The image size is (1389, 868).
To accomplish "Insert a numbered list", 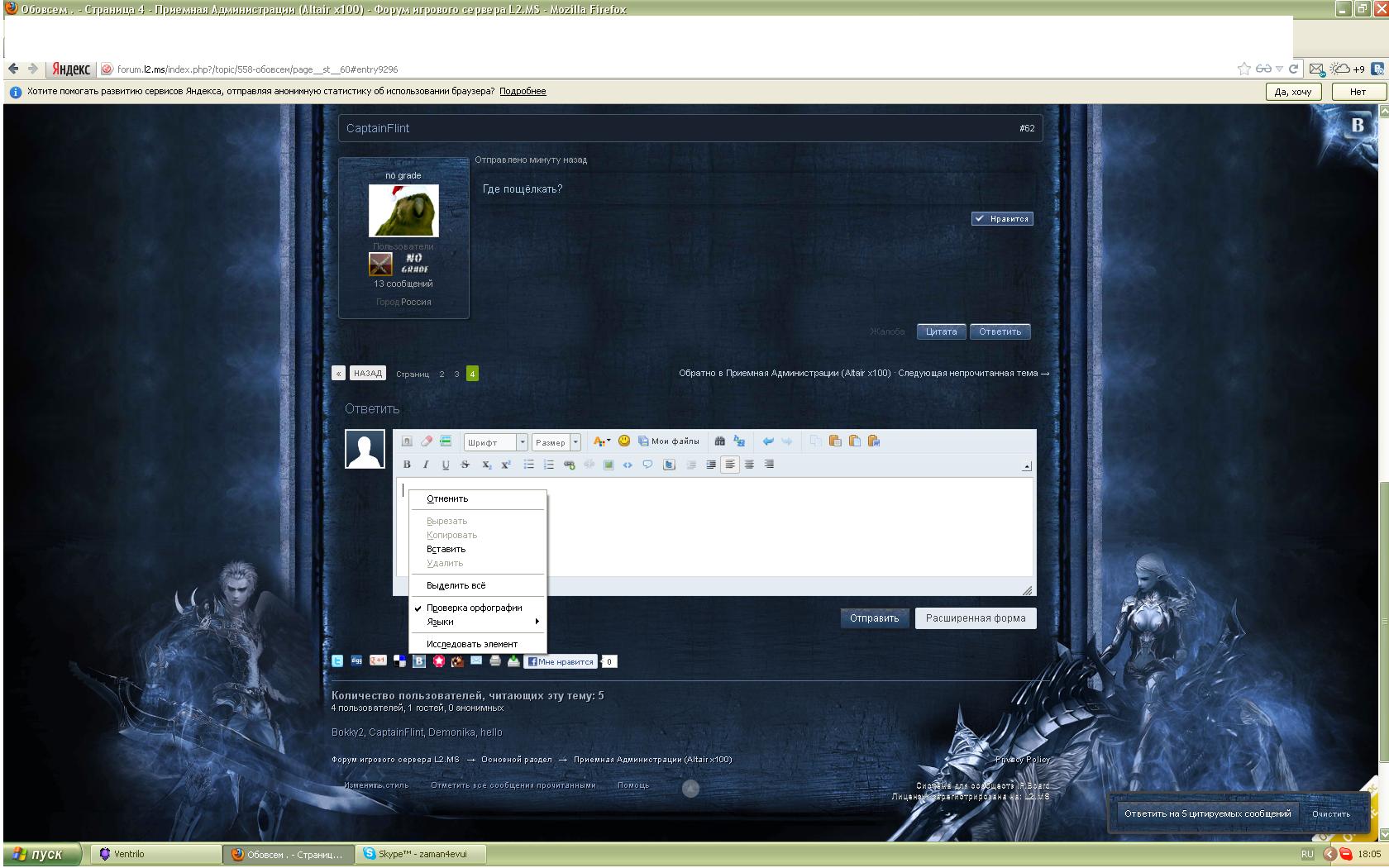I will (549, 465).
